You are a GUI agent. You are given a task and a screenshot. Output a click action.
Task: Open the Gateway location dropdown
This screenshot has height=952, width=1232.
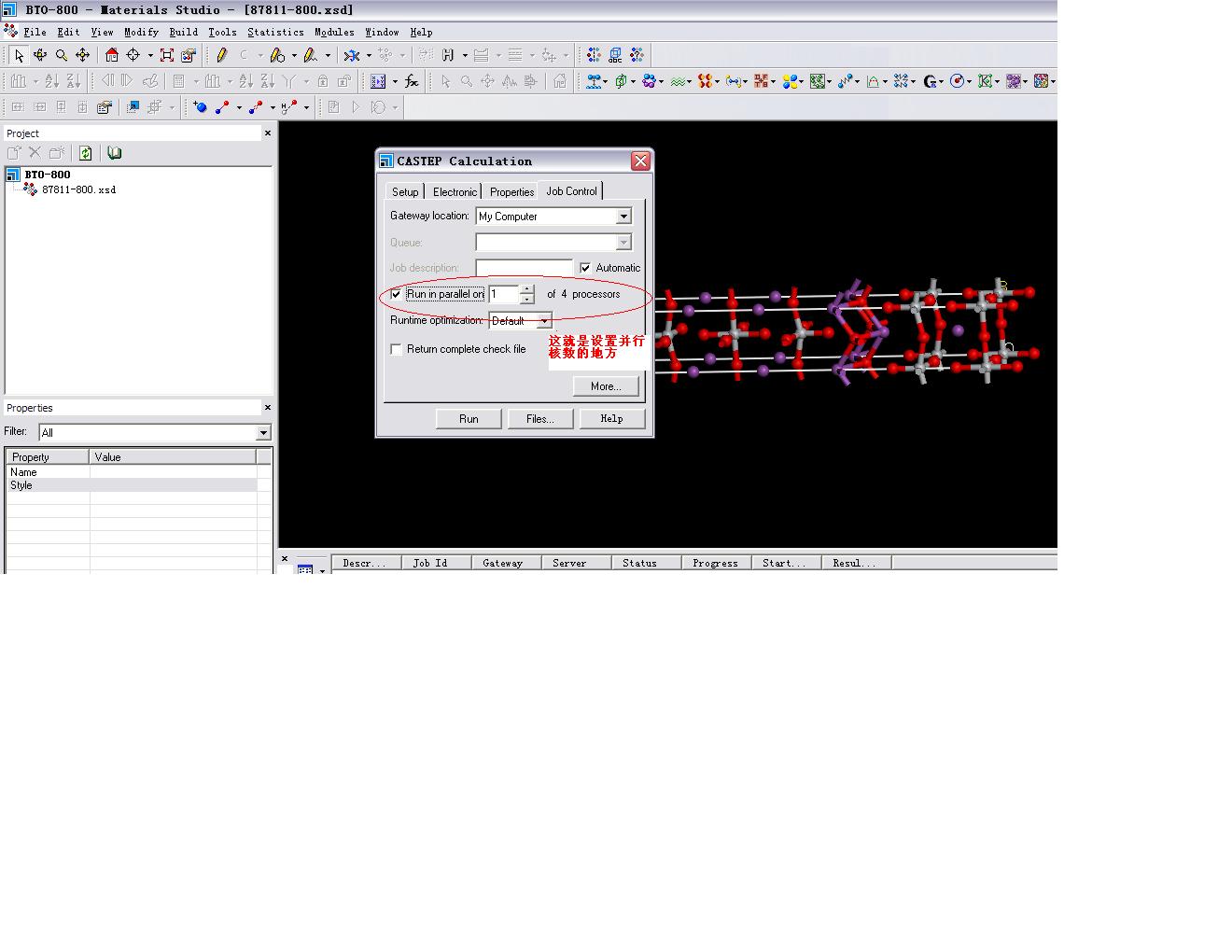[x=623, y=217]
